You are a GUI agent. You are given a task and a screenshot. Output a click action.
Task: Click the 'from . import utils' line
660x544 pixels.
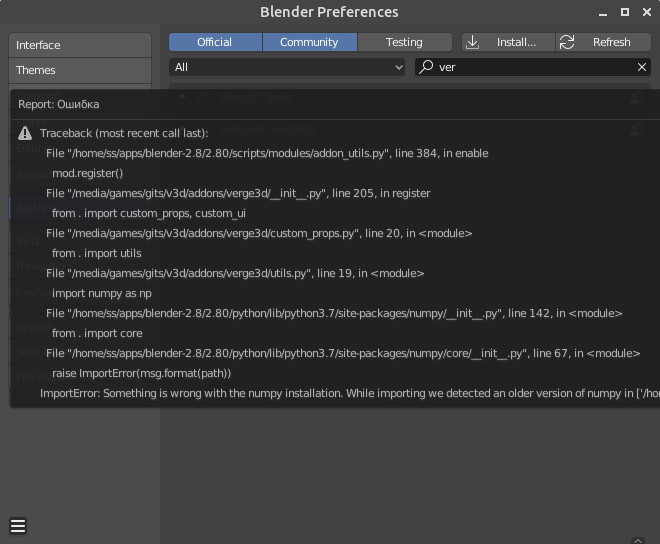point(97,253)
